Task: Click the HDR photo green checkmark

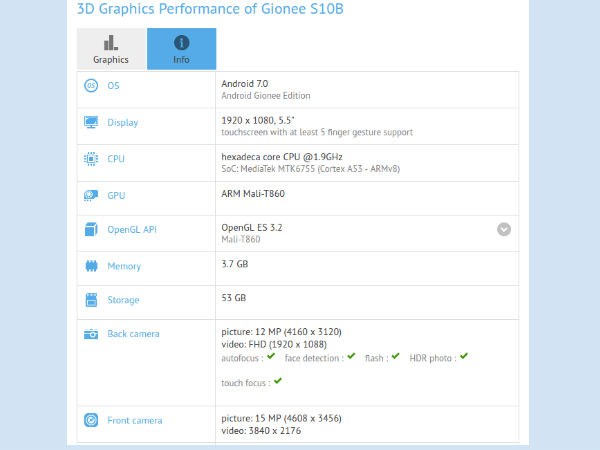Action: 464,356
